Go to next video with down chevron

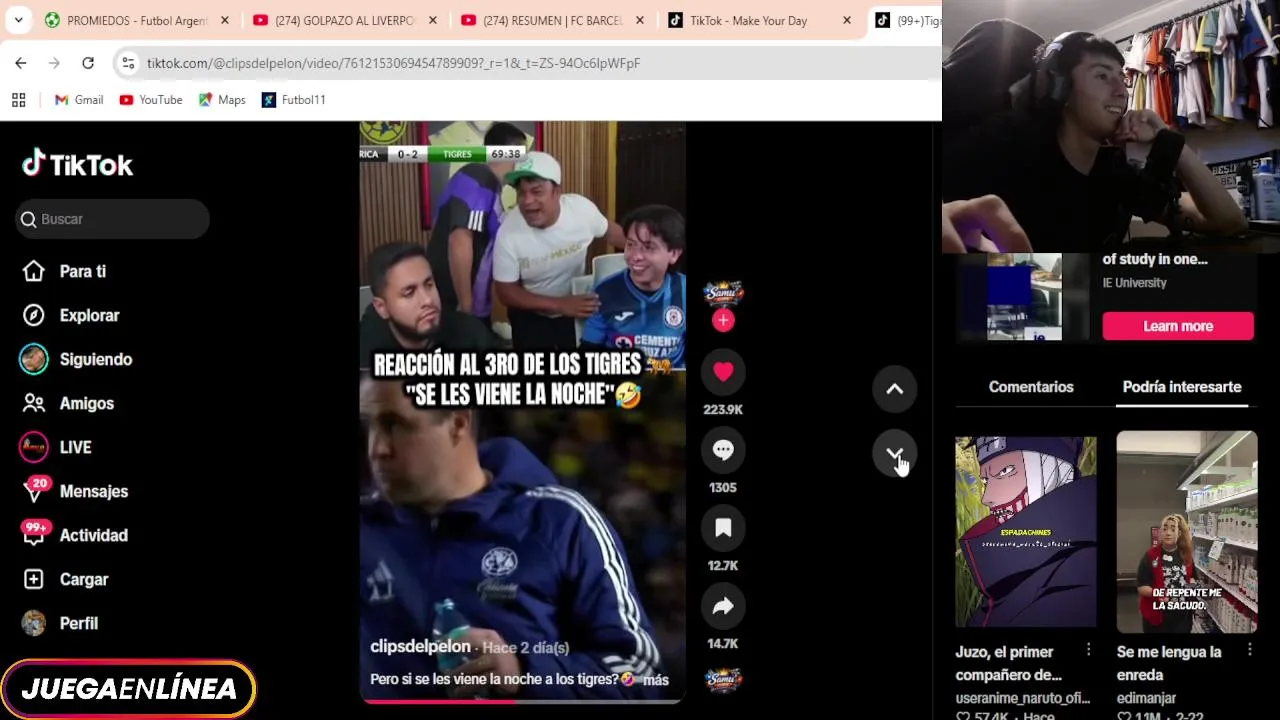(894, 455)
